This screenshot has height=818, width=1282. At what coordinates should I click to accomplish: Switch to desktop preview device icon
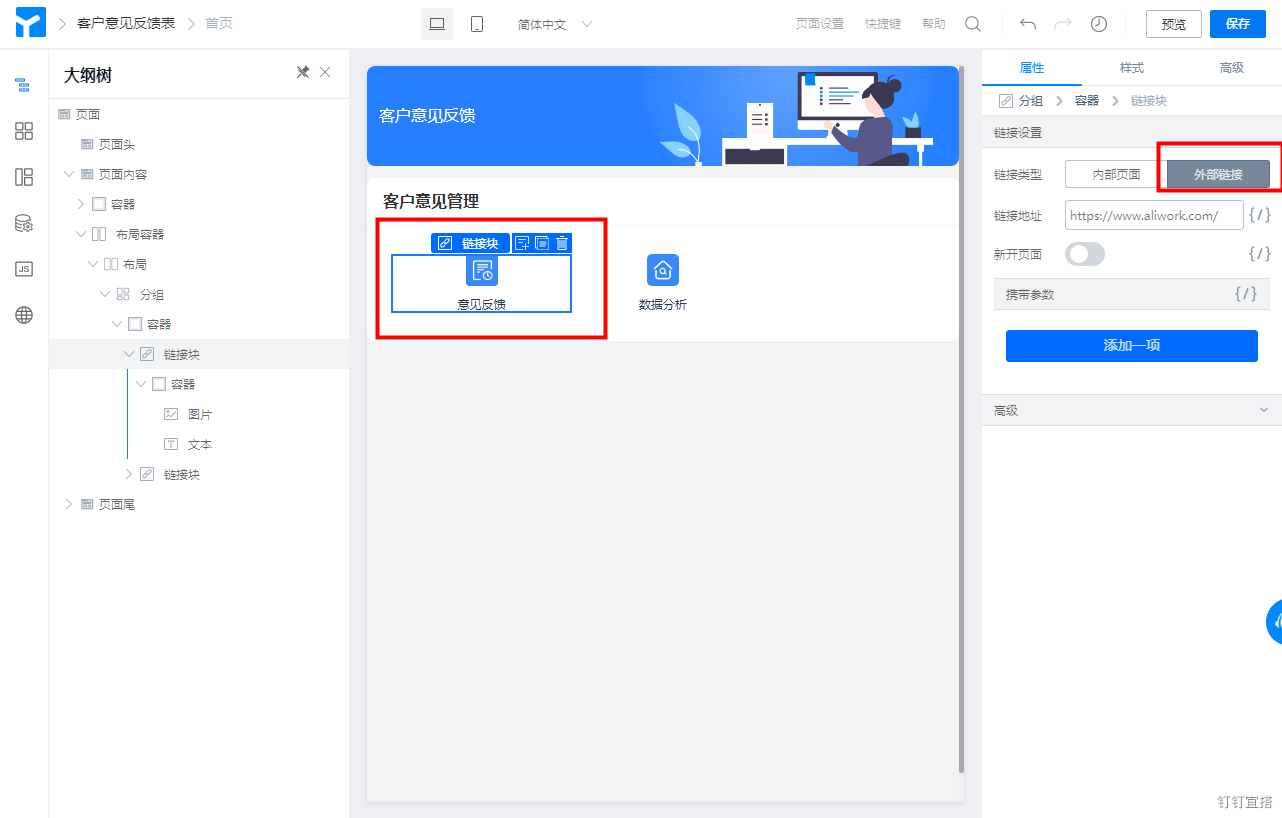coord(437,24)
